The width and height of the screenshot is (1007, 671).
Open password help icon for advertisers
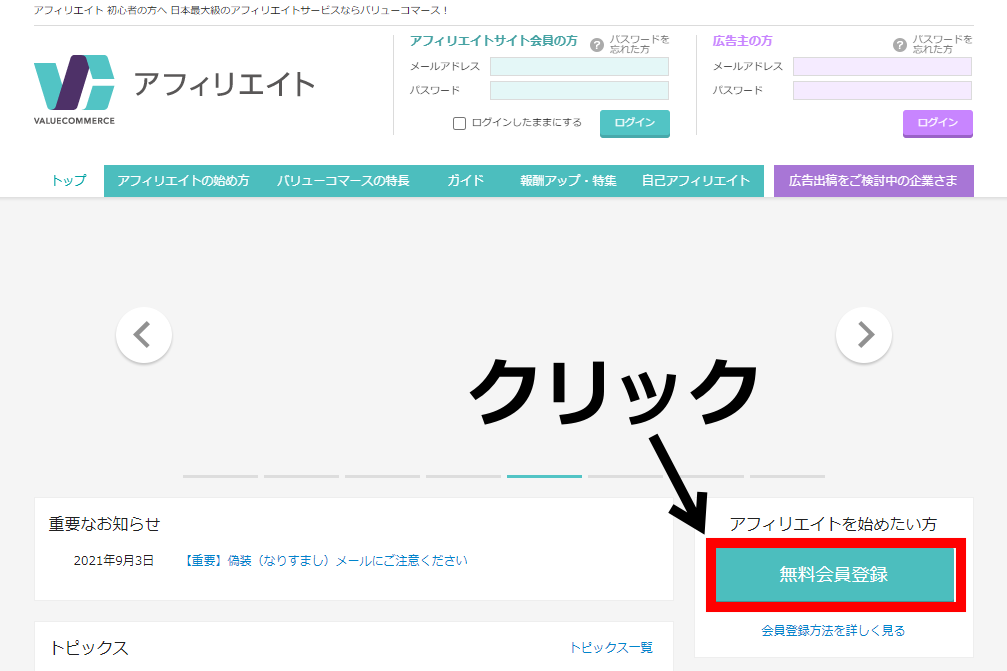click(x=900, y=45)
